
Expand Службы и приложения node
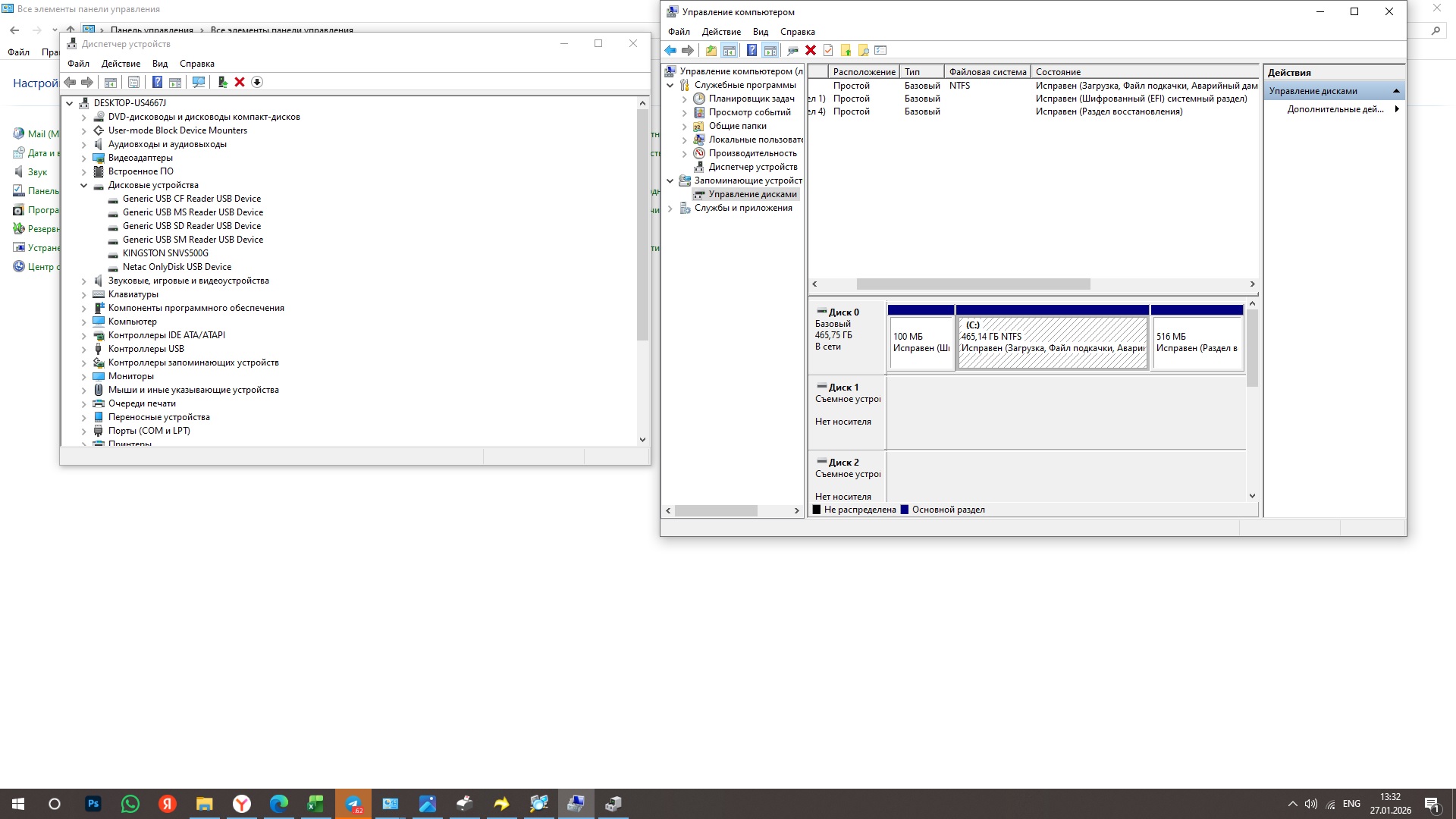(x=670, y=209)
